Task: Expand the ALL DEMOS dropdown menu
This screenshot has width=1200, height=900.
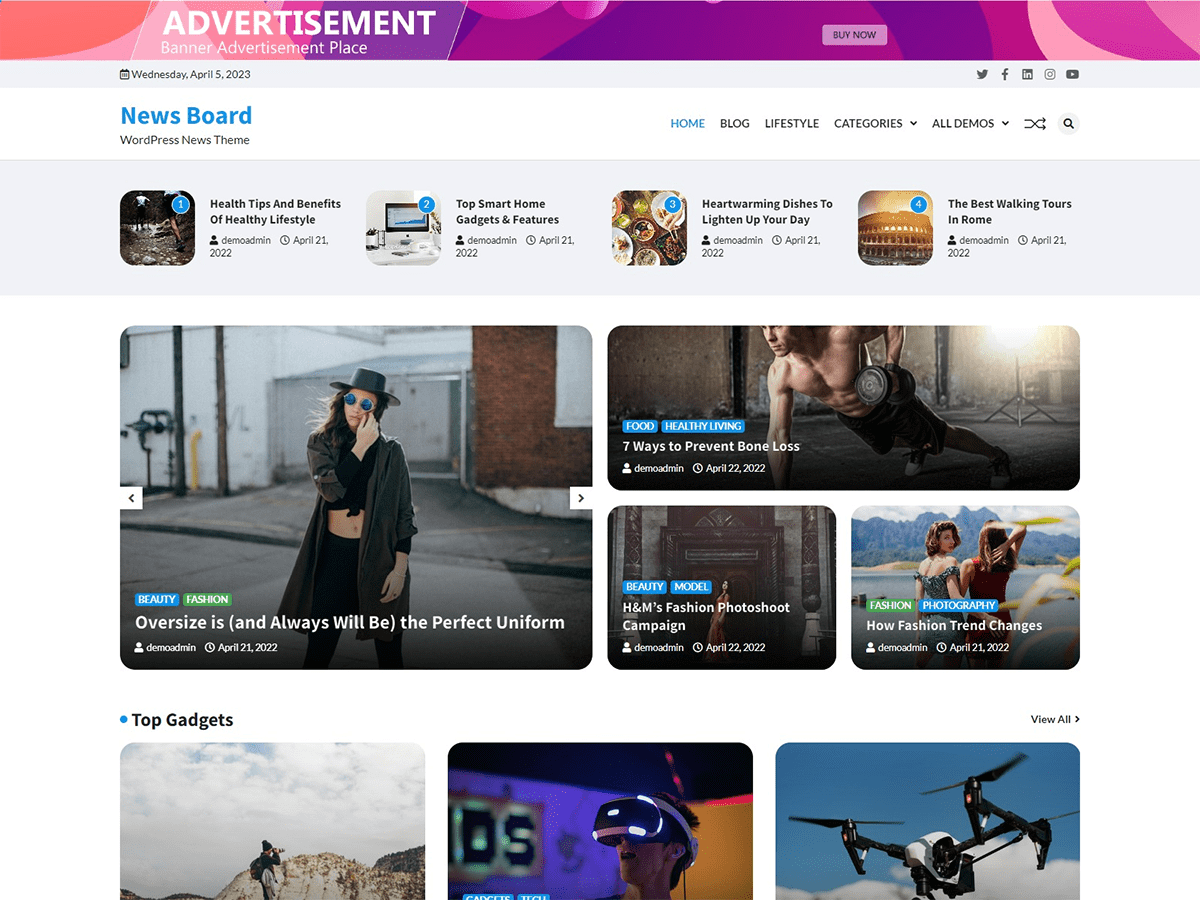Action: [963, 123]
